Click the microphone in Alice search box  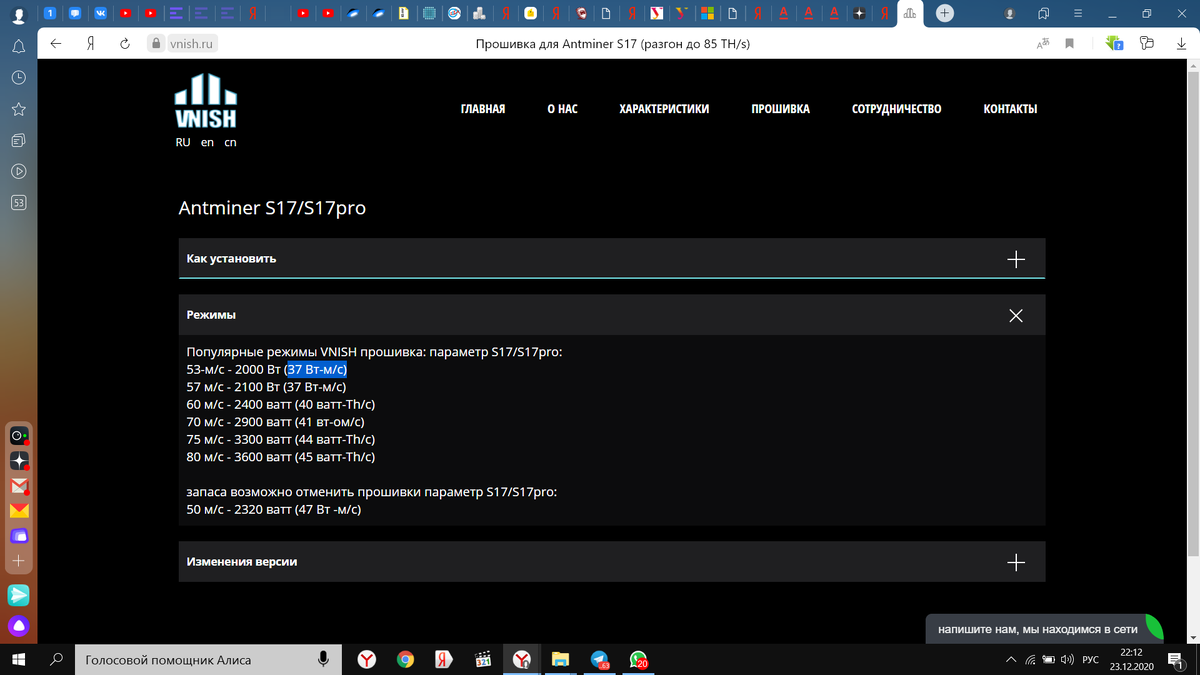tap(323, 659)
